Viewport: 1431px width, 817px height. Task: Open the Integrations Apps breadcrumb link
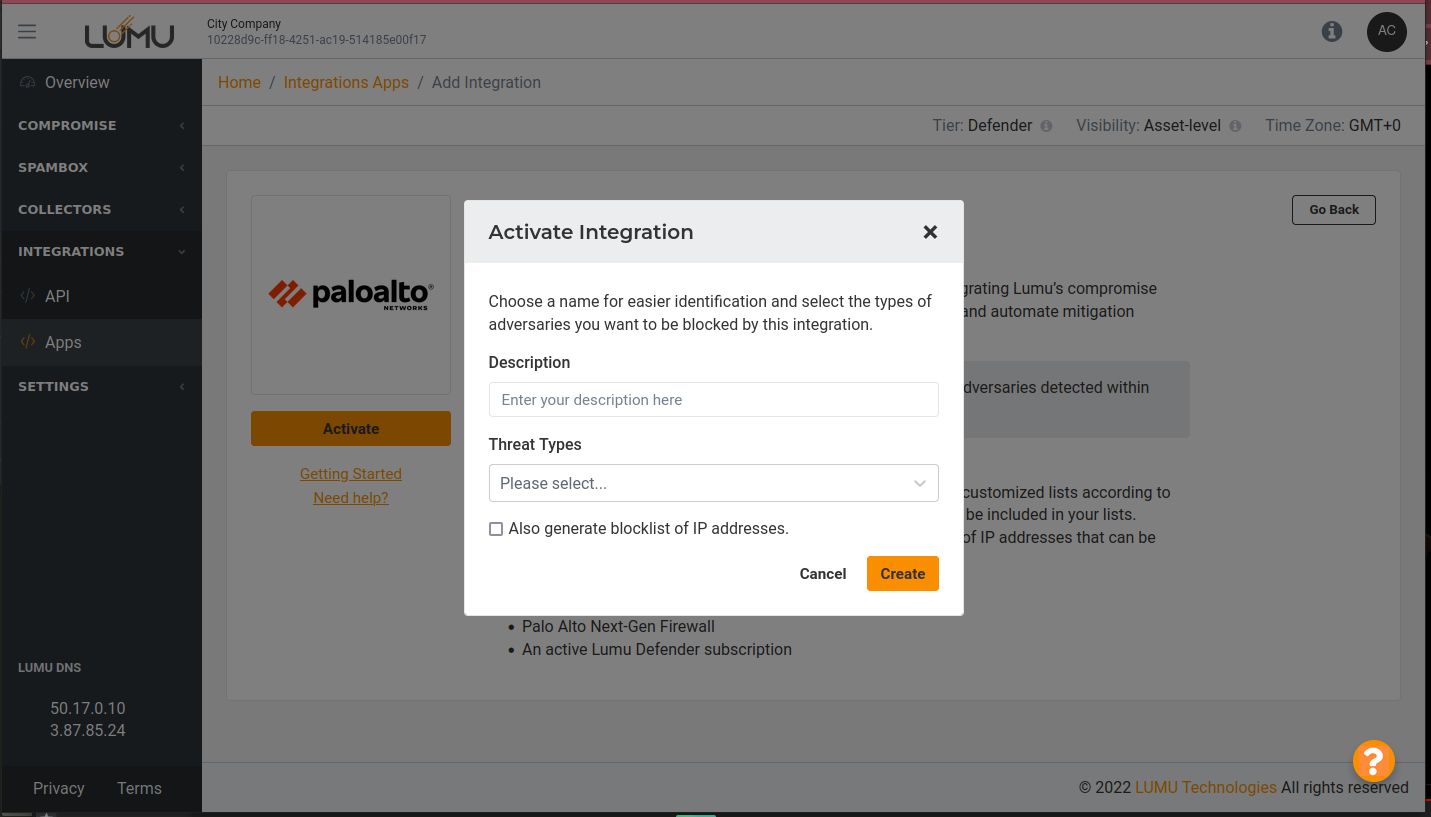pos(346,82)
